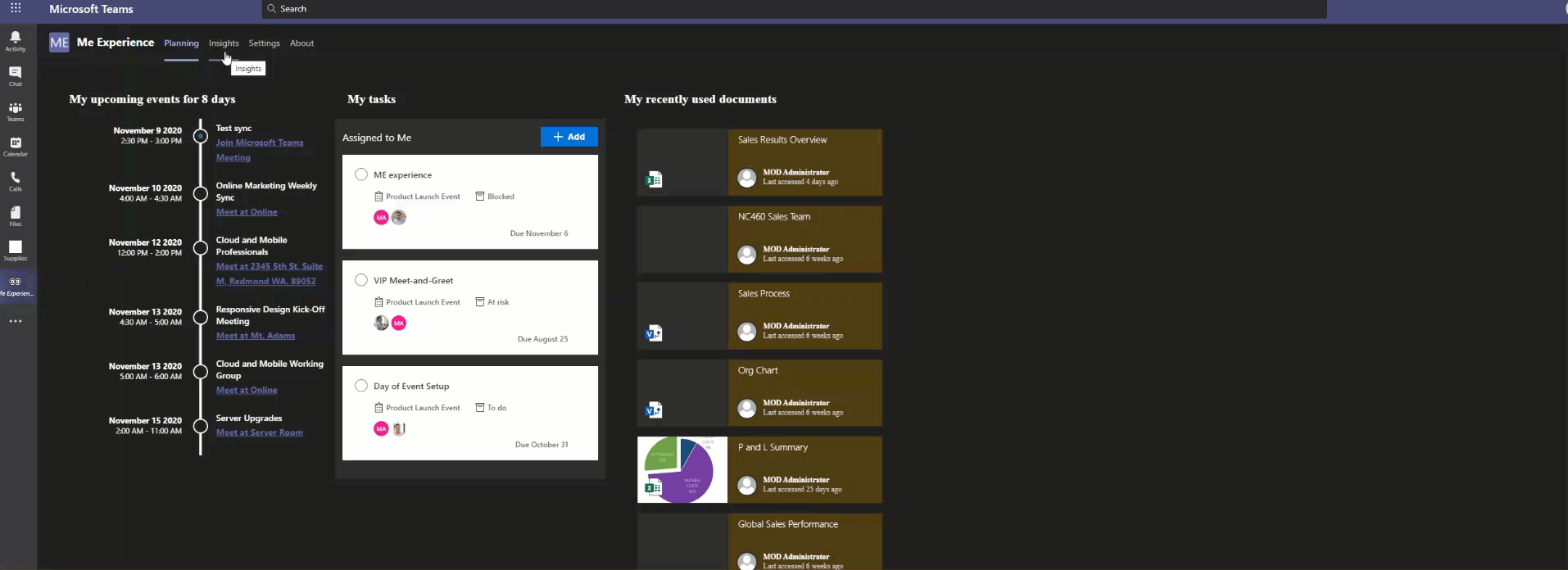Open the app launcher grid icon
This screenshot has width=1568, height=570.
pos(16,8)
